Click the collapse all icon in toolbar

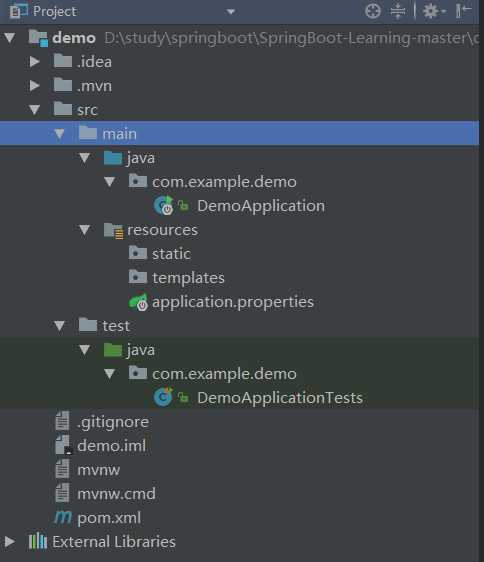click(398, 11)
